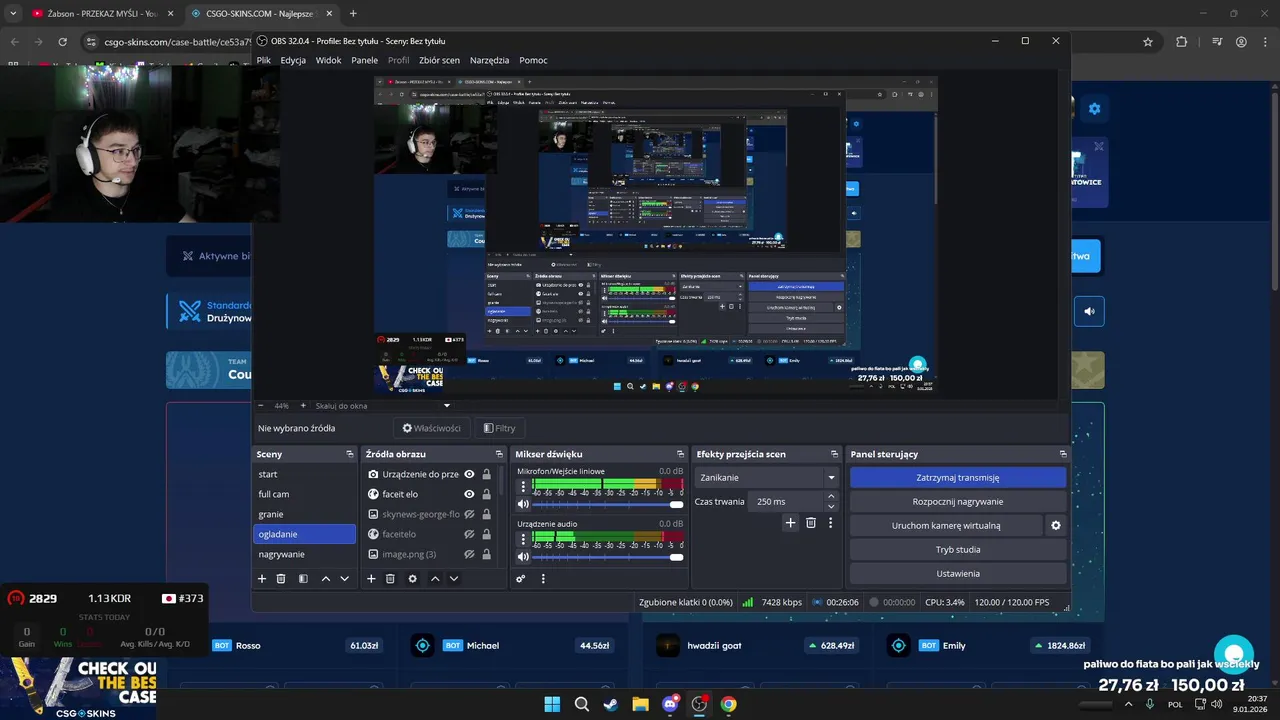Undock the Sceny panel
The image size is (1280, 720).
[350, 454]
